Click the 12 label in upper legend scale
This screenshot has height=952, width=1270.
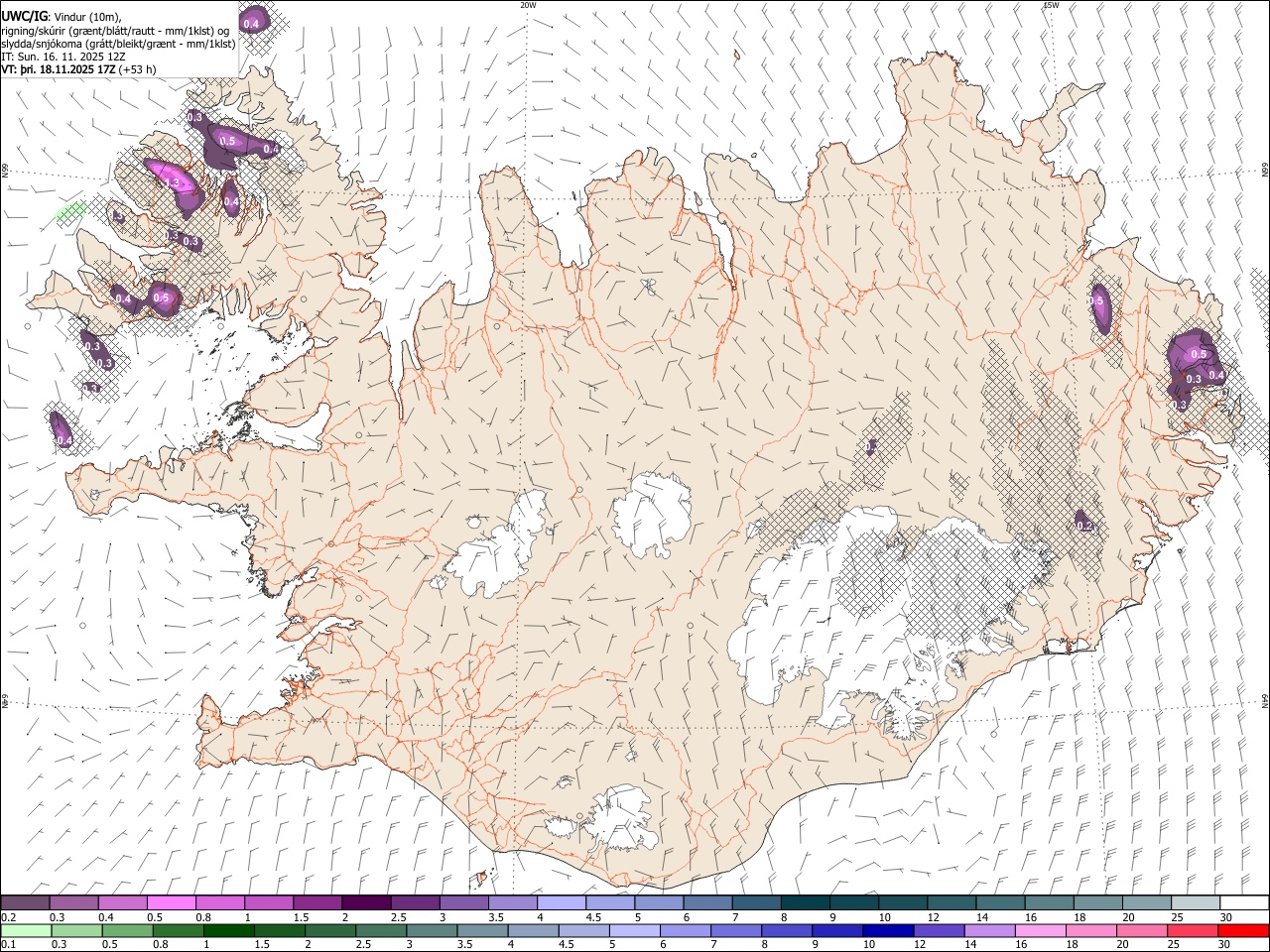(935, 917)
